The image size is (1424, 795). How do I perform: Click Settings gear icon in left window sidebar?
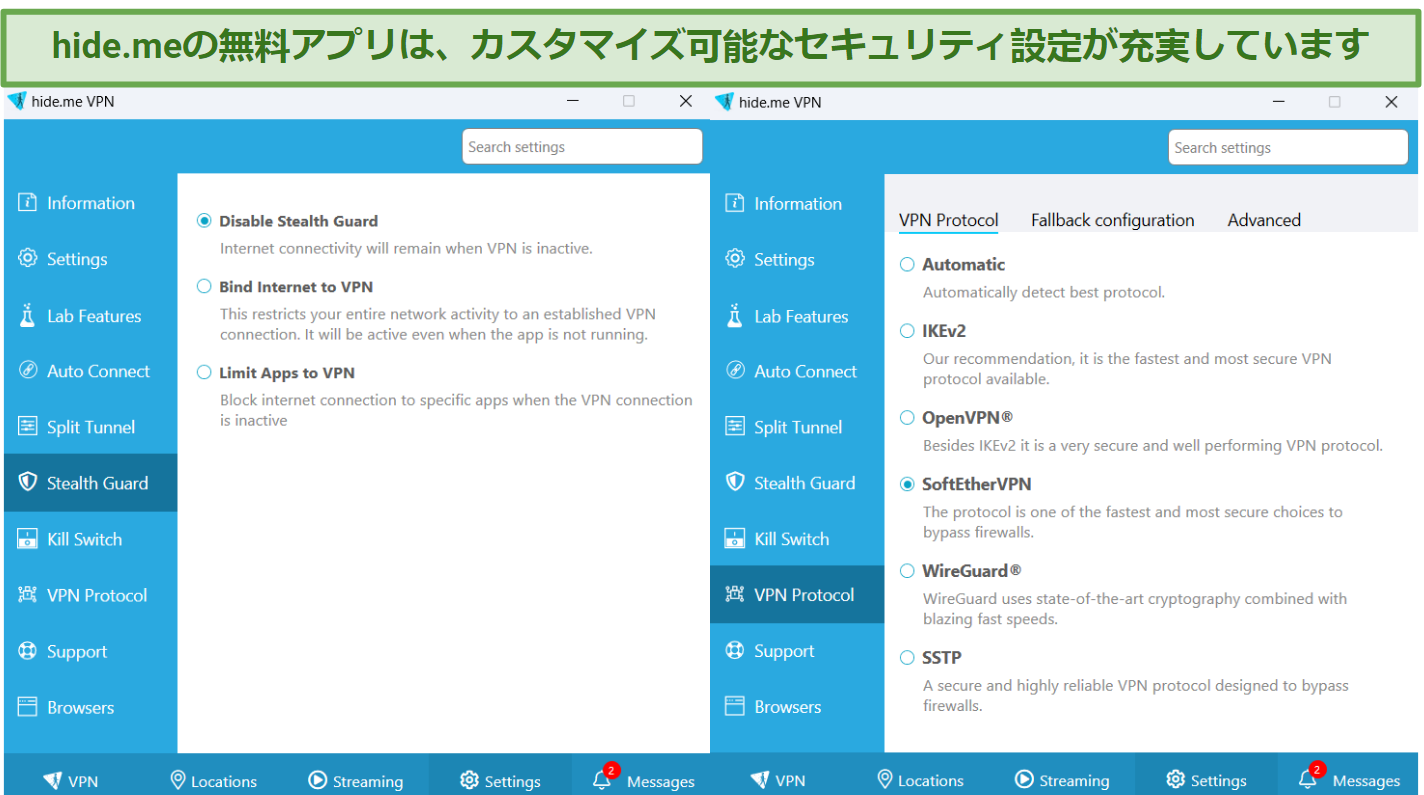click(x=28, y=259)
